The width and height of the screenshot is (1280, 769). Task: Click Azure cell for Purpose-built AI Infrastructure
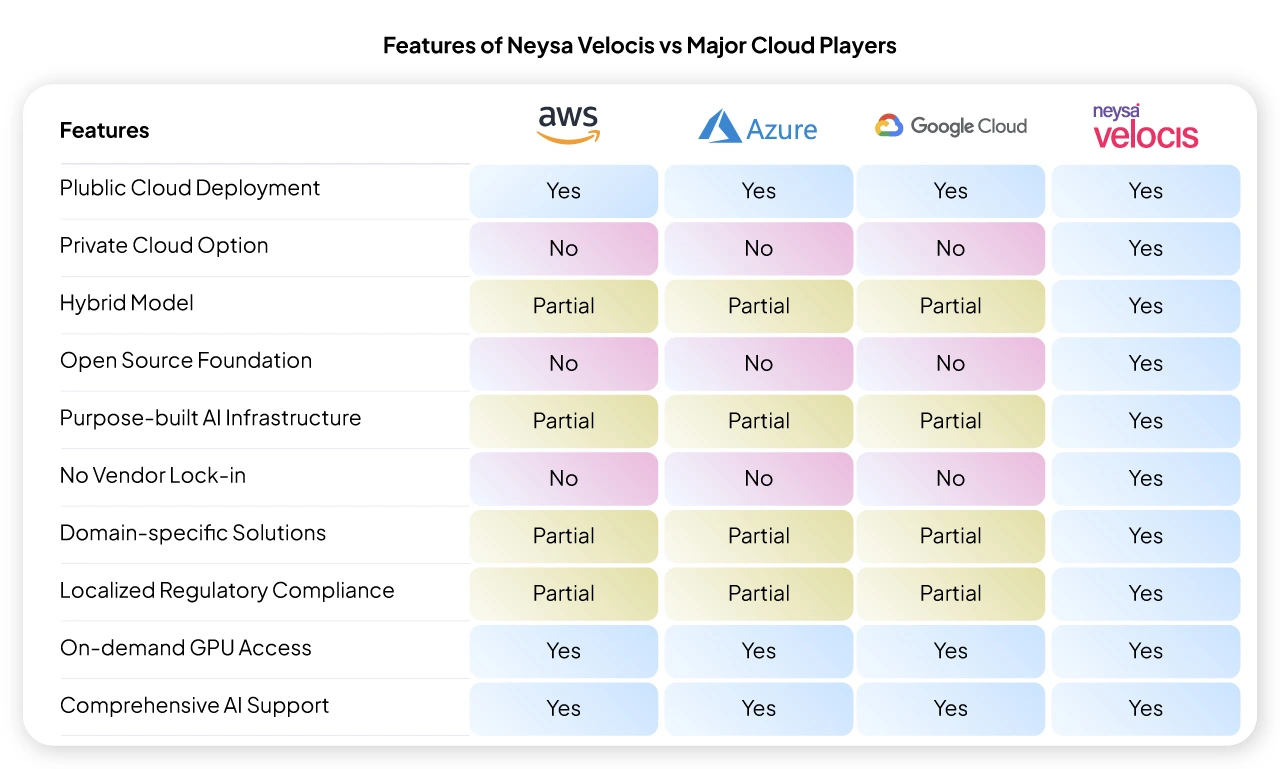[759, 421]
